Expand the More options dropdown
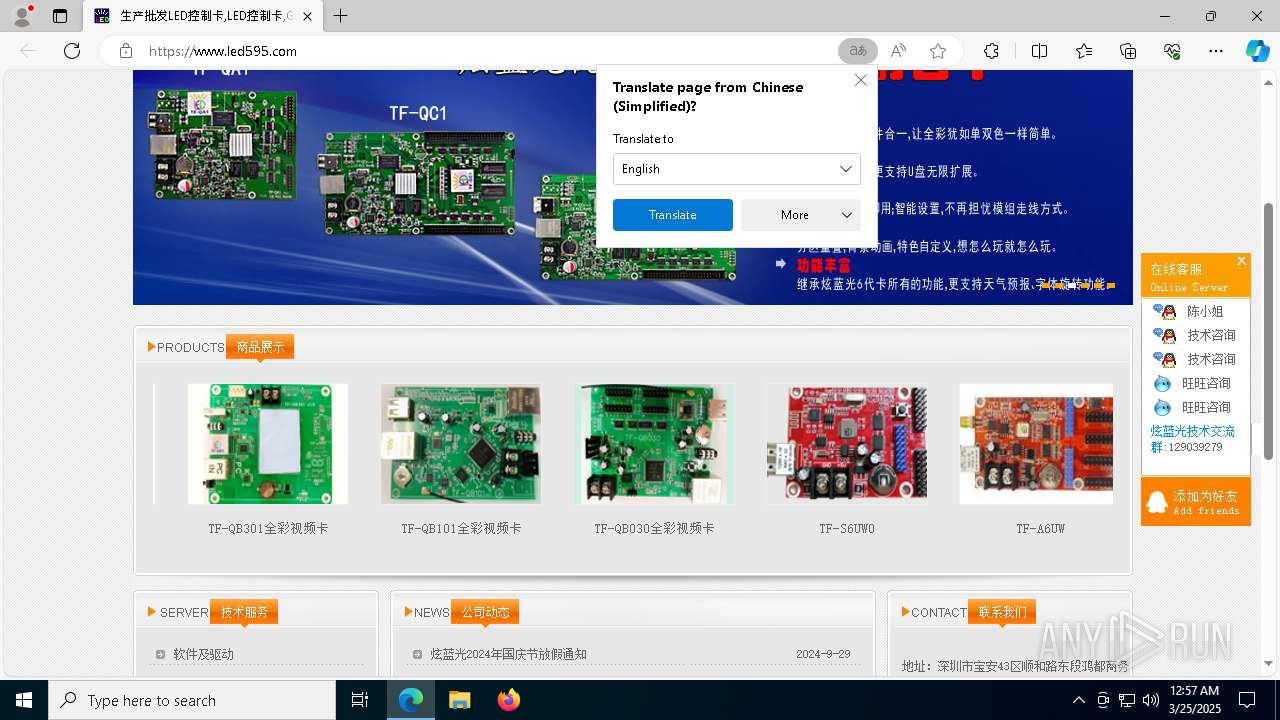 point(800,215)
